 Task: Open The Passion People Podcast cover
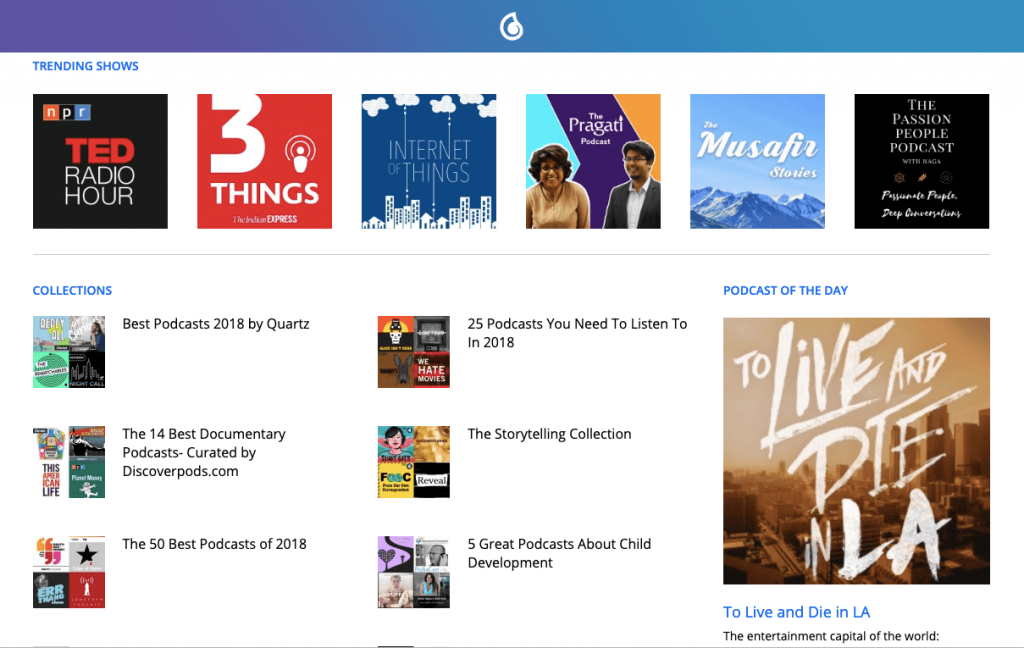click(x=921, y=161)
